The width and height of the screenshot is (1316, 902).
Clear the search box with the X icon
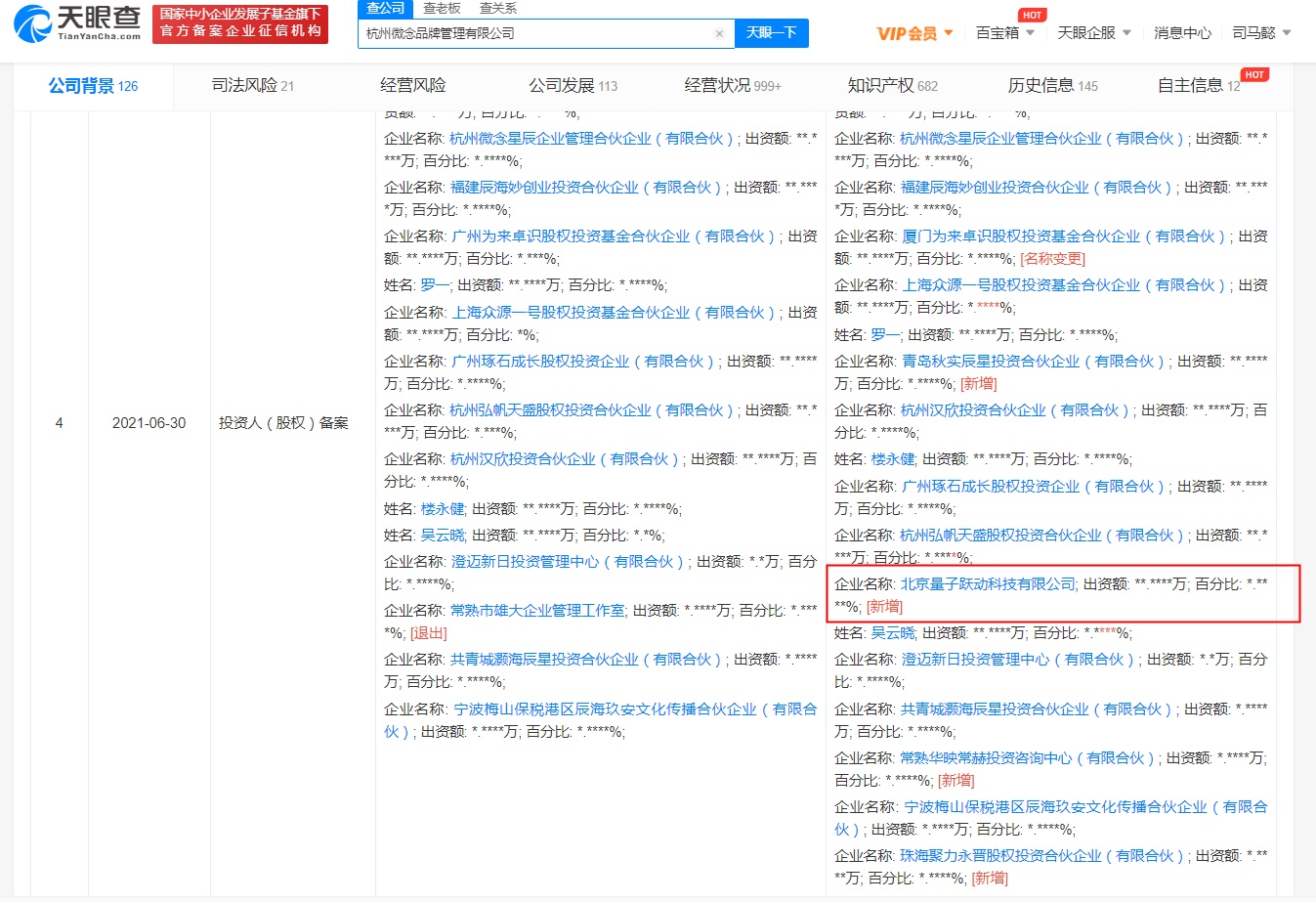tap(719, 33)
